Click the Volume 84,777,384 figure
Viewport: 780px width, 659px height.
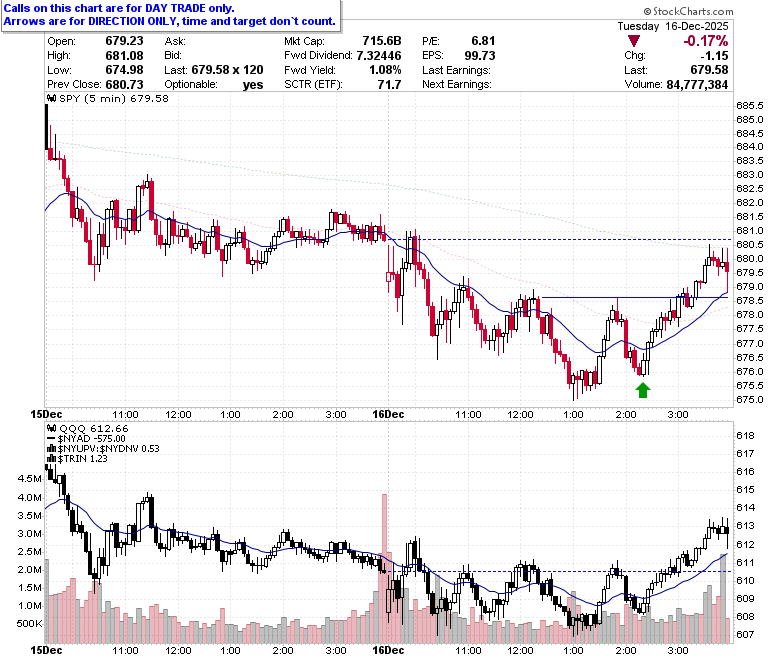tap(697, 85)
